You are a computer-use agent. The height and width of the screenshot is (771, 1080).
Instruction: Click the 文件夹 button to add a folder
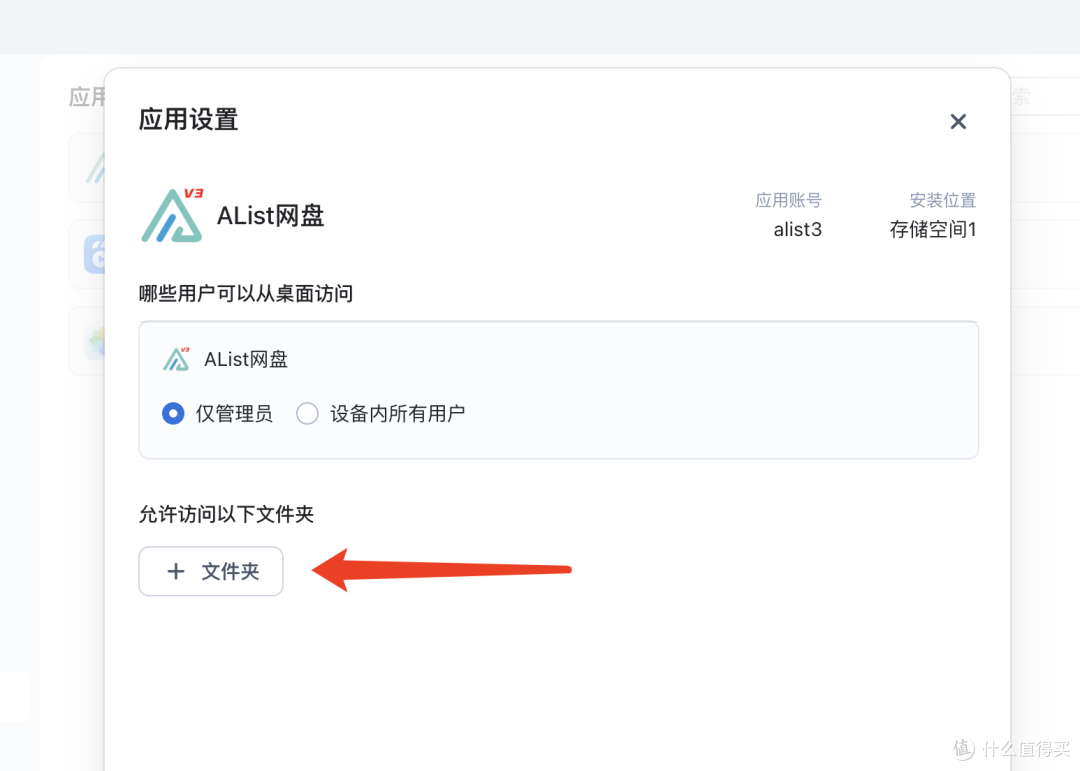coord(211,571)
